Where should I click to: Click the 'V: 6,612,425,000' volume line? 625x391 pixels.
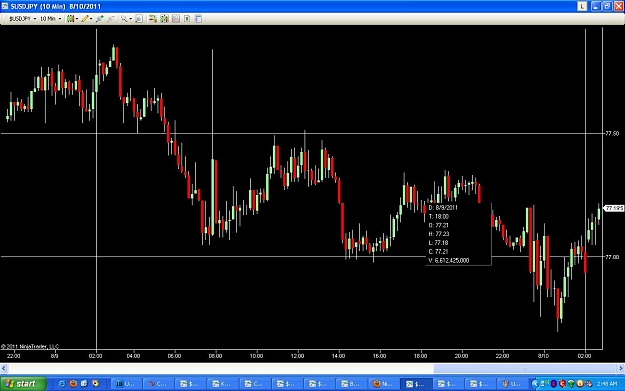448,260
